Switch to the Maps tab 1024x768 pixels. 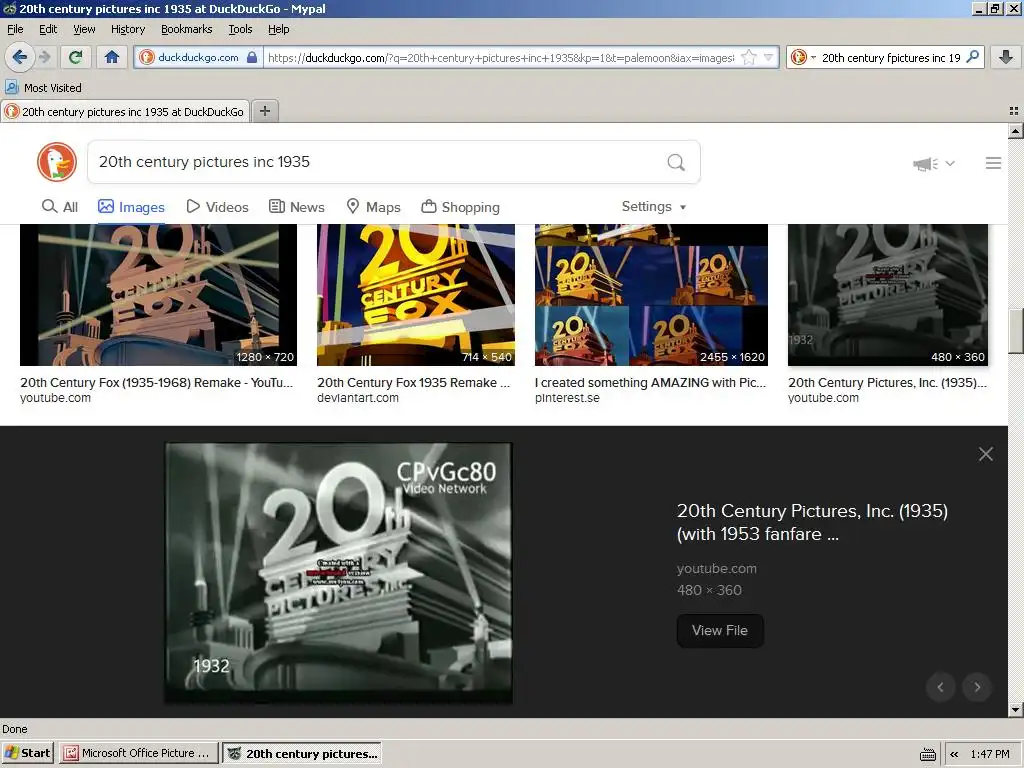pos(373,207)
